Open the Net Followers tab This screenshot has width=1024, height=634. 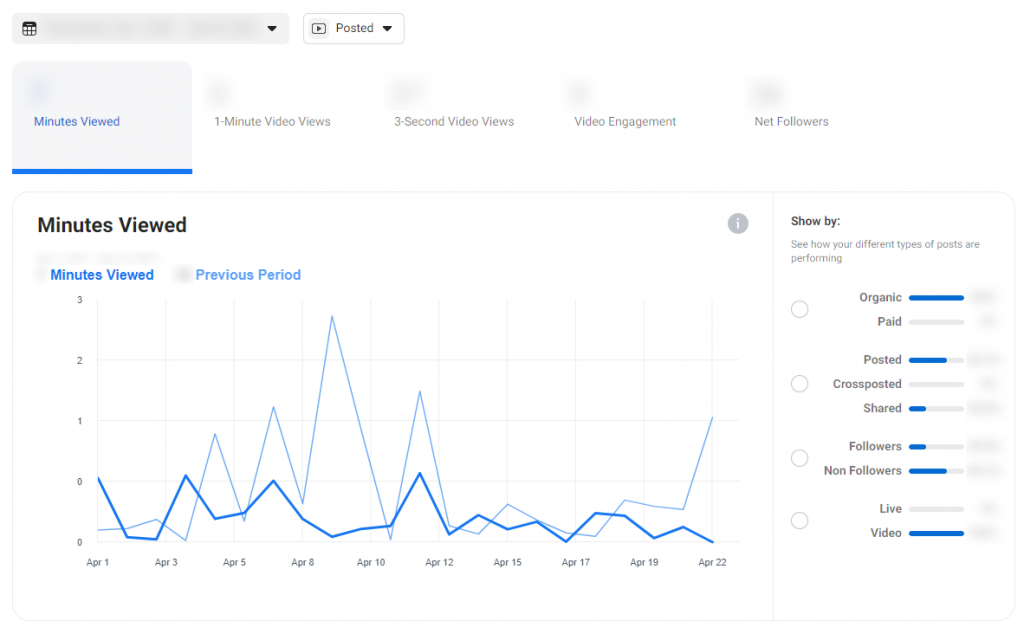click(792, 121)
